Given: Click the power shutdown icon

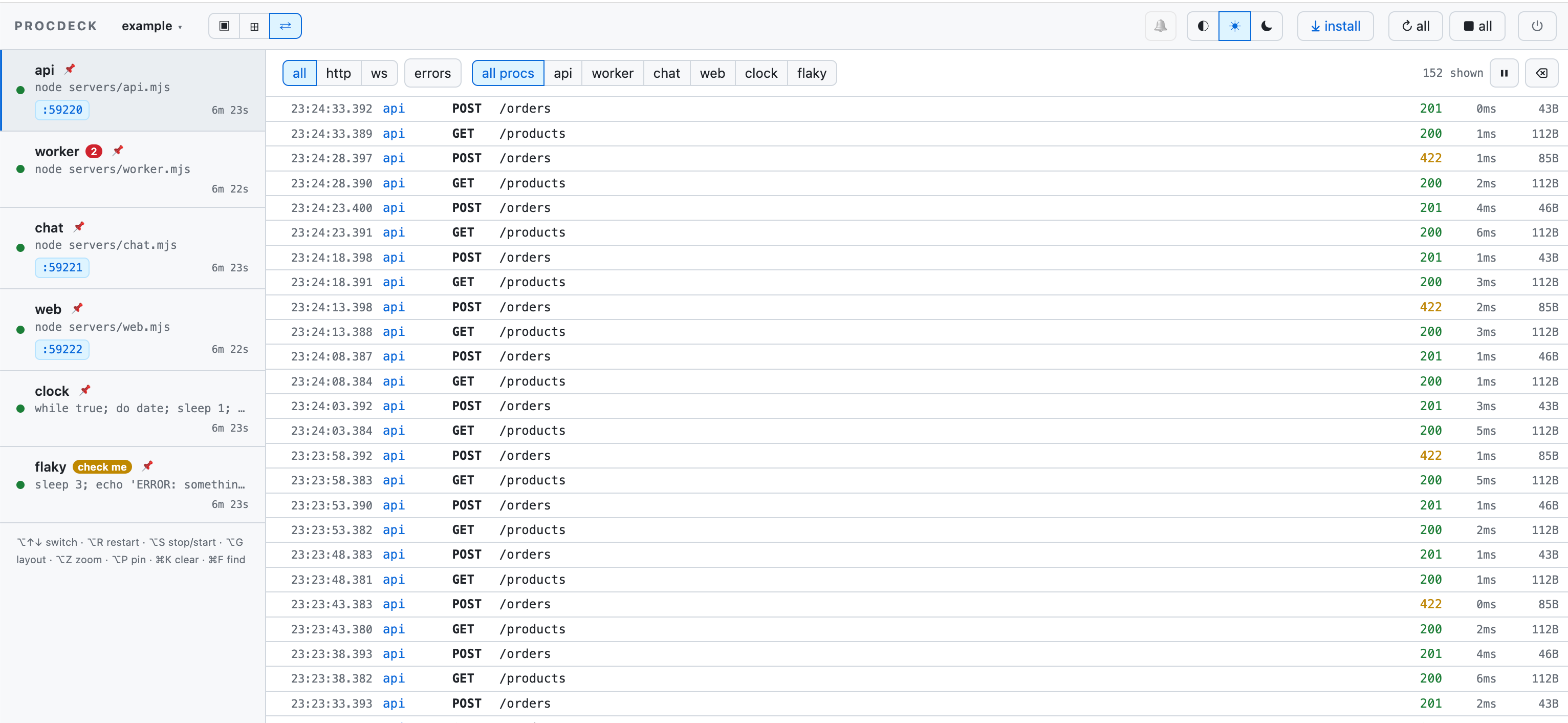Looking at the screenshot, I should 1537,26.
